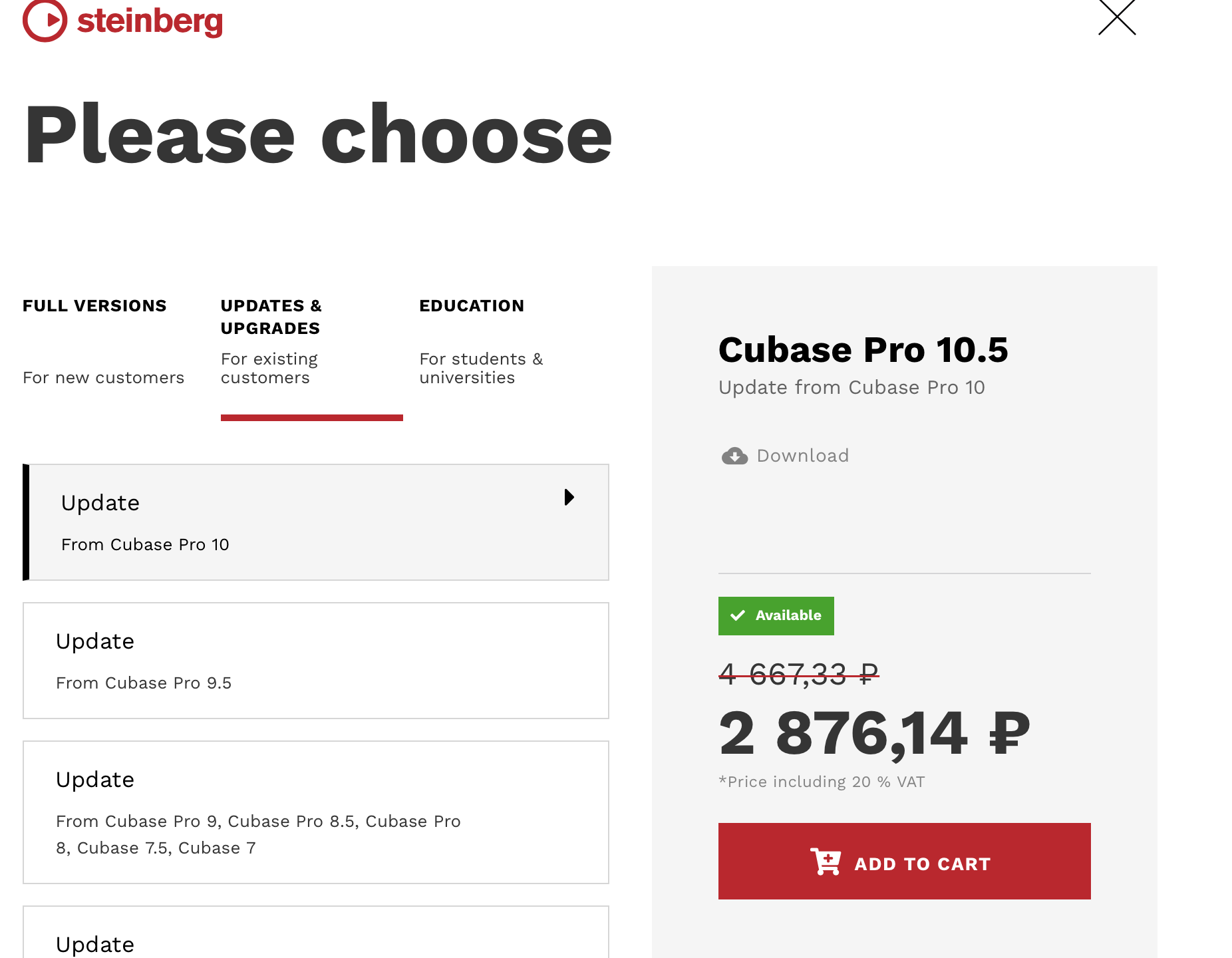Add Cubase Pro 10.5 to cart

point(905,862)
